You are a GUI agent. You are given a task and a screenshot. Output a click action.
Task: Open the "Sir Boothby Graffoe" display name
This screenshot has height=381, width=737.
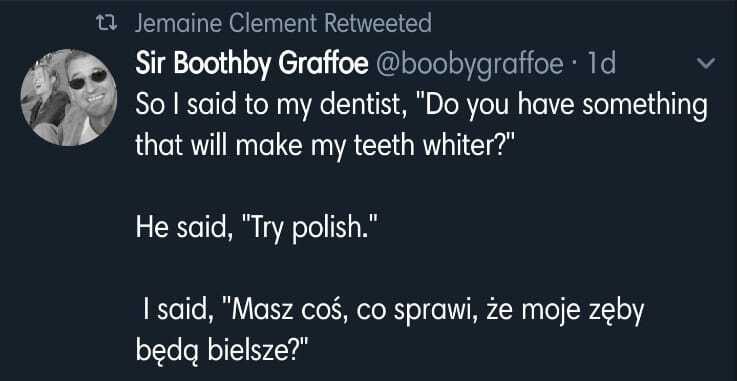point(252,64)
